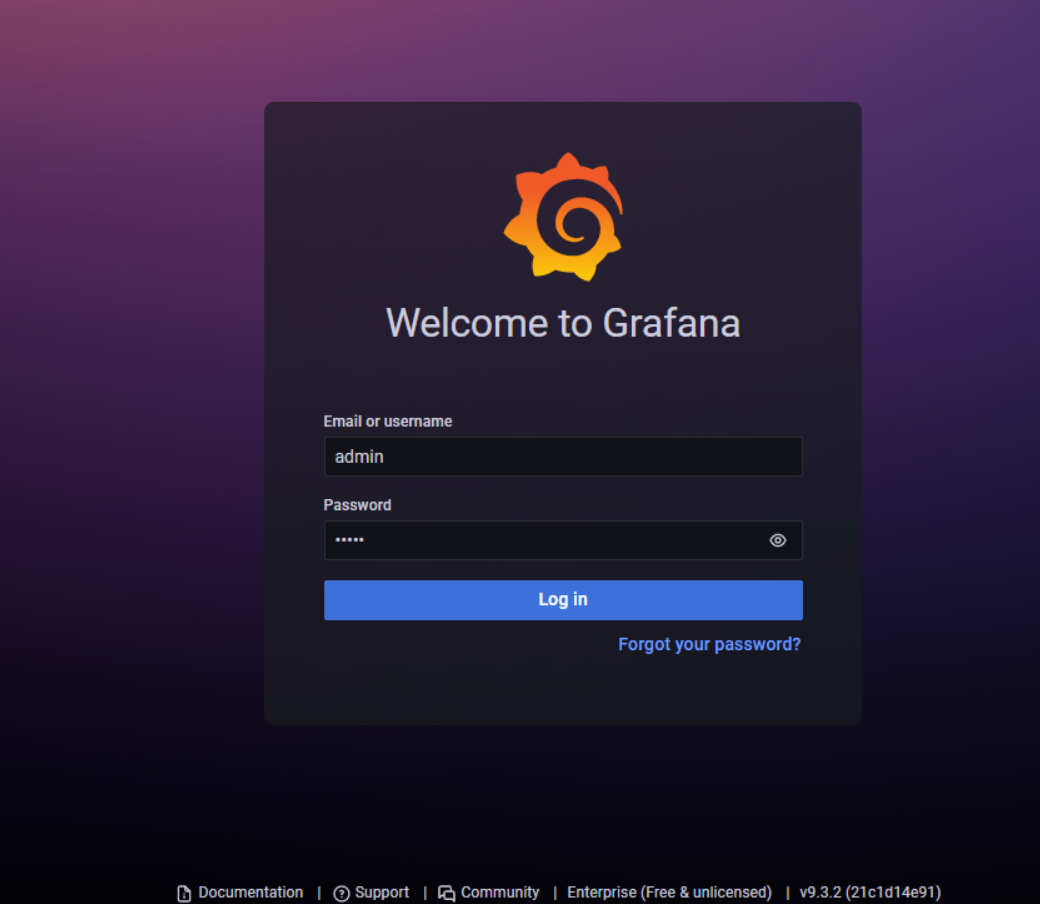
Task: Click the Community chat bubbles icon
Action: click(x=446, y=893)
